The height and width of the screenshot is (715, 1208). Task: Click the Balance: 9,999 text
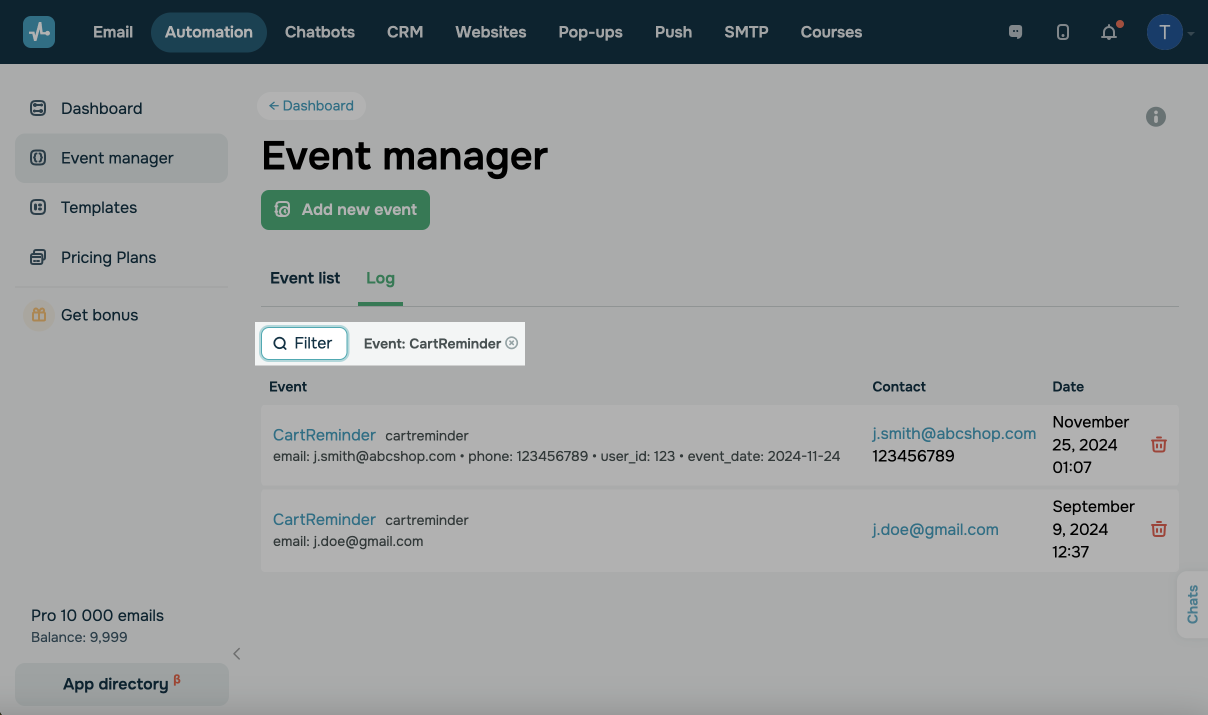coord(79,637)
